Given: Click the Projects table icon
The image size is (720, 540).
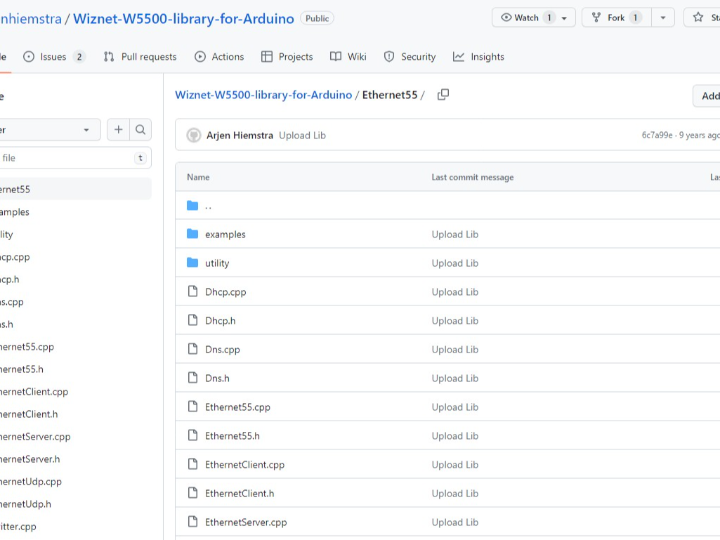Looking at the screenshot, I should pyautogui.click(x=267, y=57).
